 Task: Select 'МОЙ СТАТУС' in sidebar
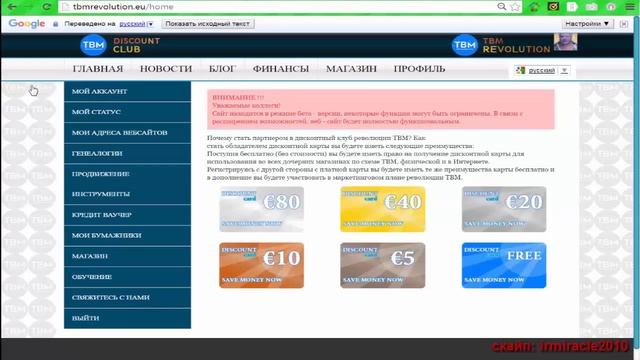pos(127,112)
